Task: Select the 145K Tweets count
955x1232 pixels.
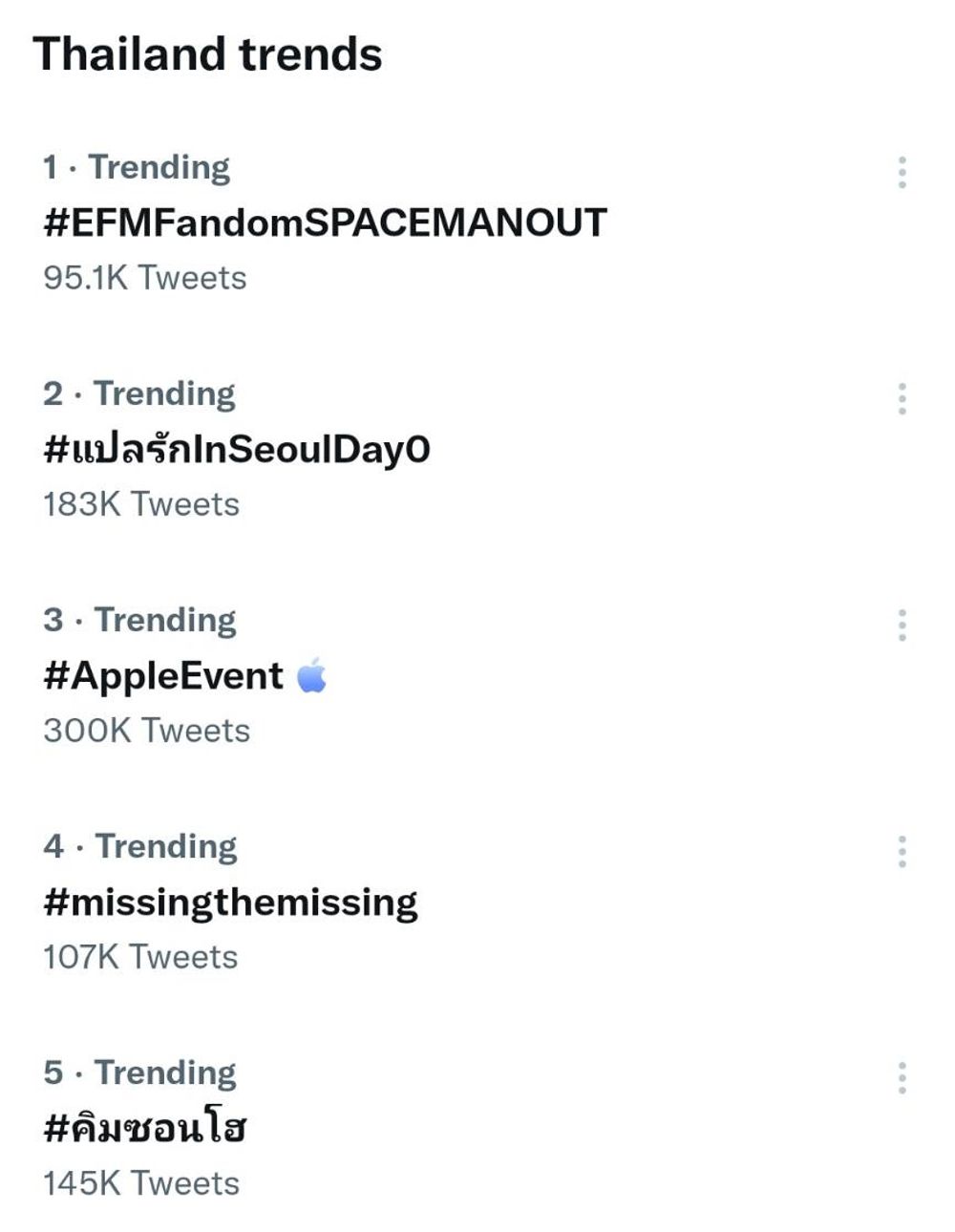Action: tap(141, 1183)
